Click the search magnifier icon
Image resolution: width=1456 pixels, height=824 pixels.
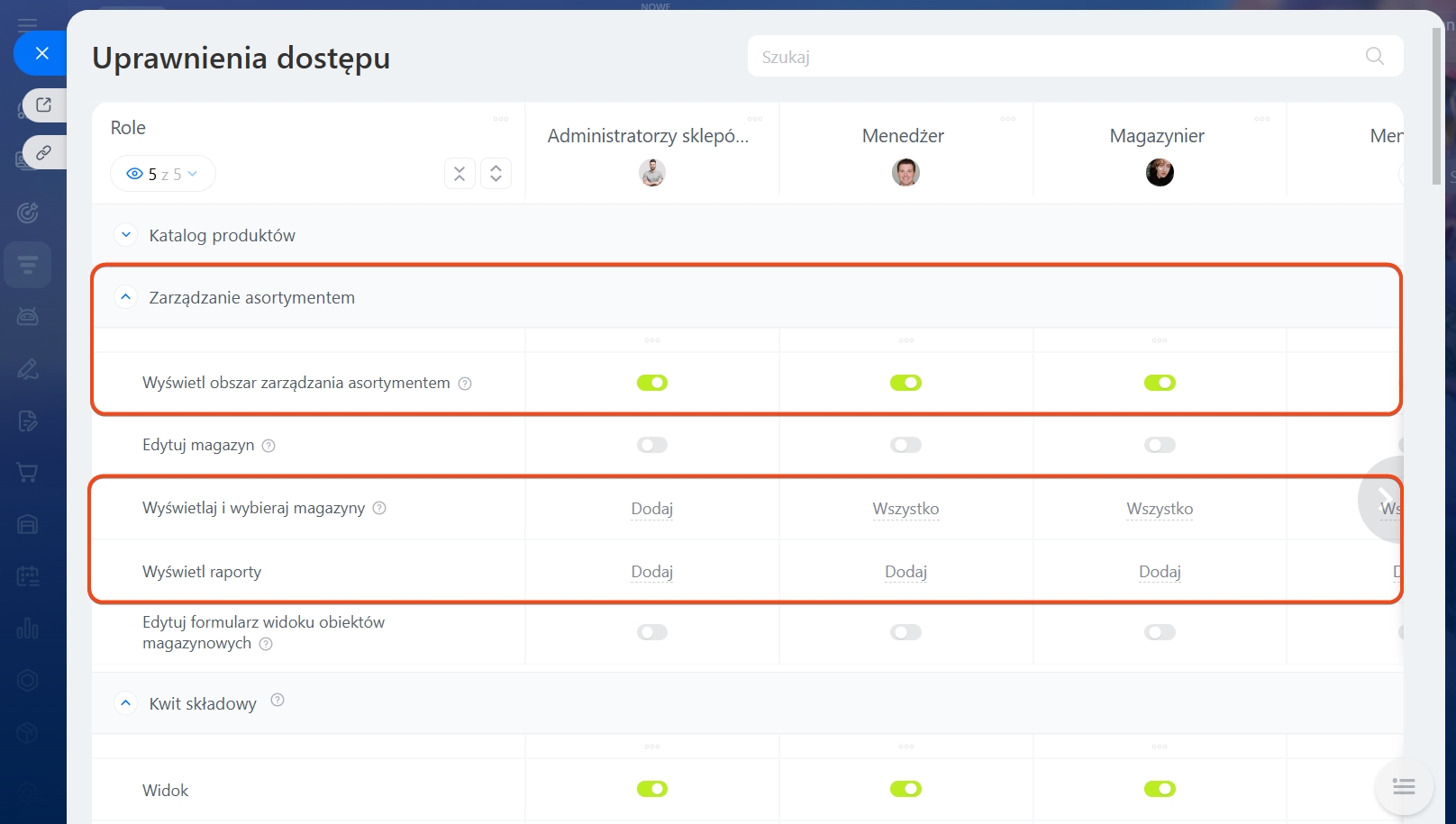tap(1374, 56)
